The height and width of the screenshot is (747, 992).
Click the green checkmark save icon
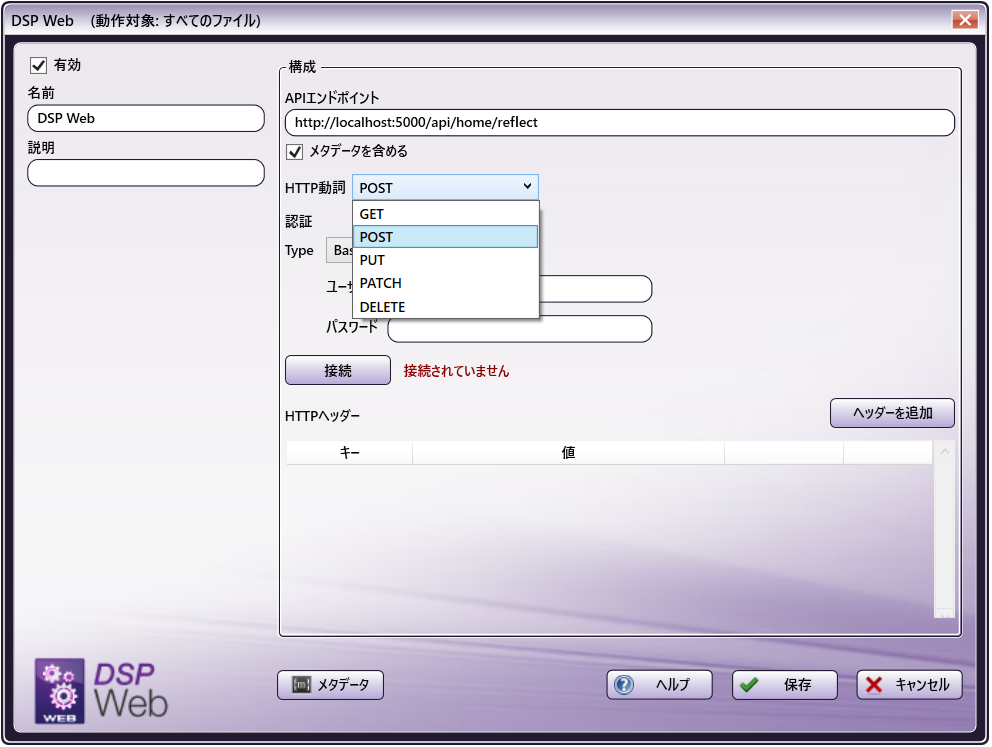point(750,686)
